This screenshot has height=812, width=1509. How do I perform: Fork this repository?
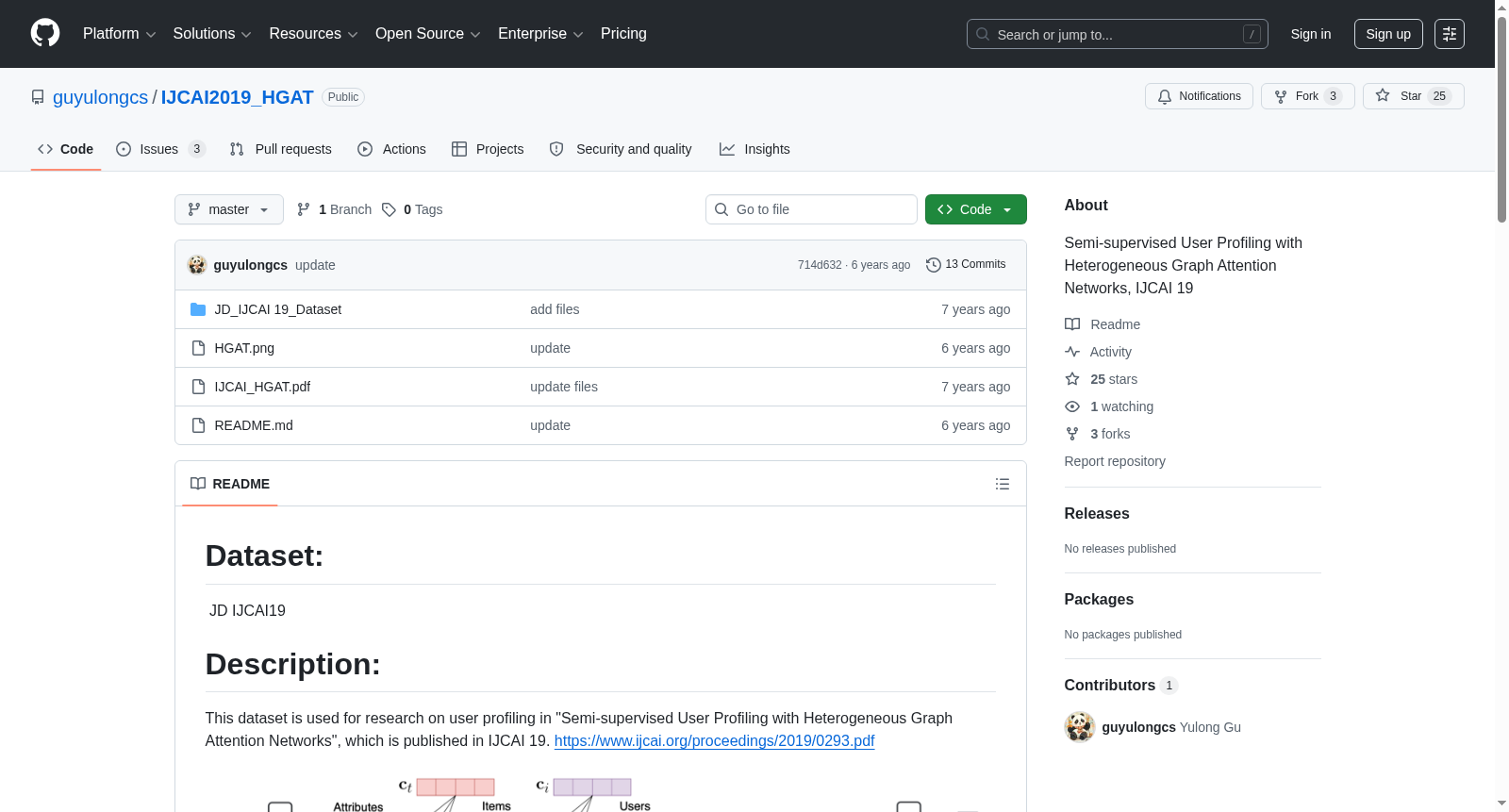(x=1307, y=96)
